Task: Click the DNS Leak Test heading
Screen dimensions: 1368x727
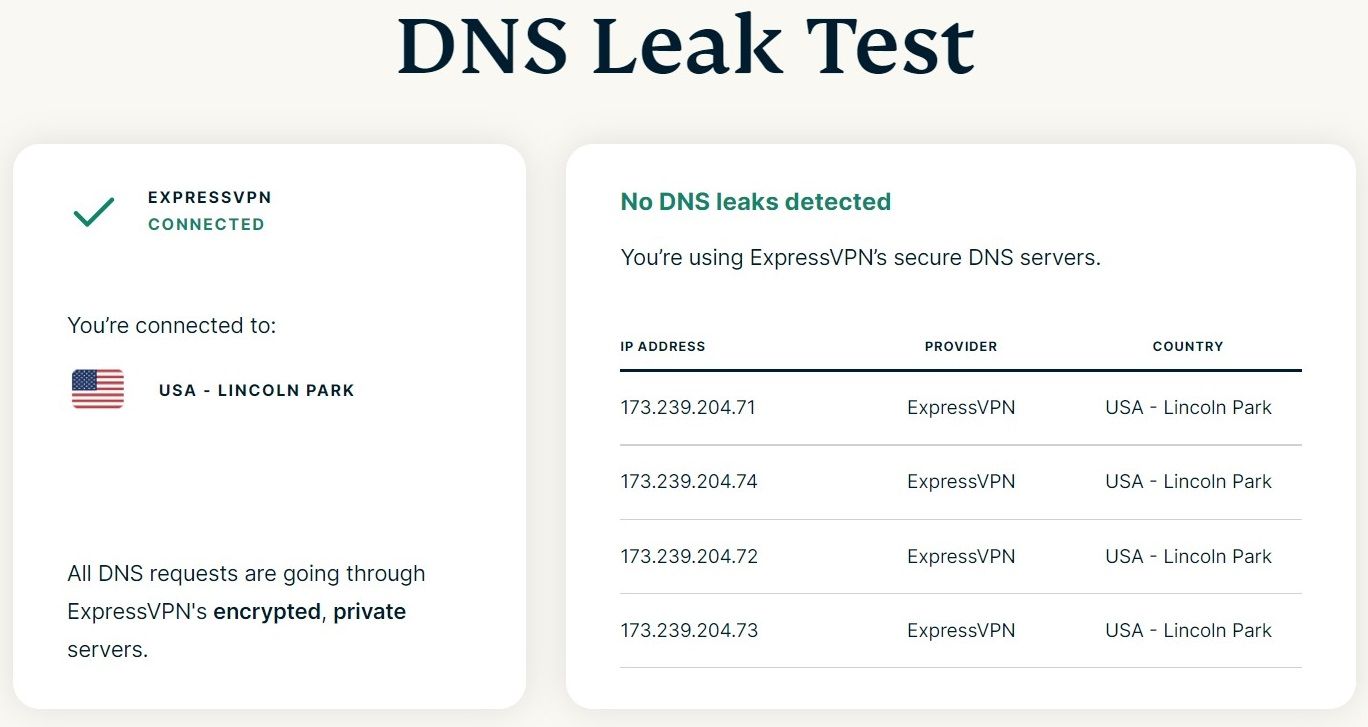Action: (x=685, y=45)
